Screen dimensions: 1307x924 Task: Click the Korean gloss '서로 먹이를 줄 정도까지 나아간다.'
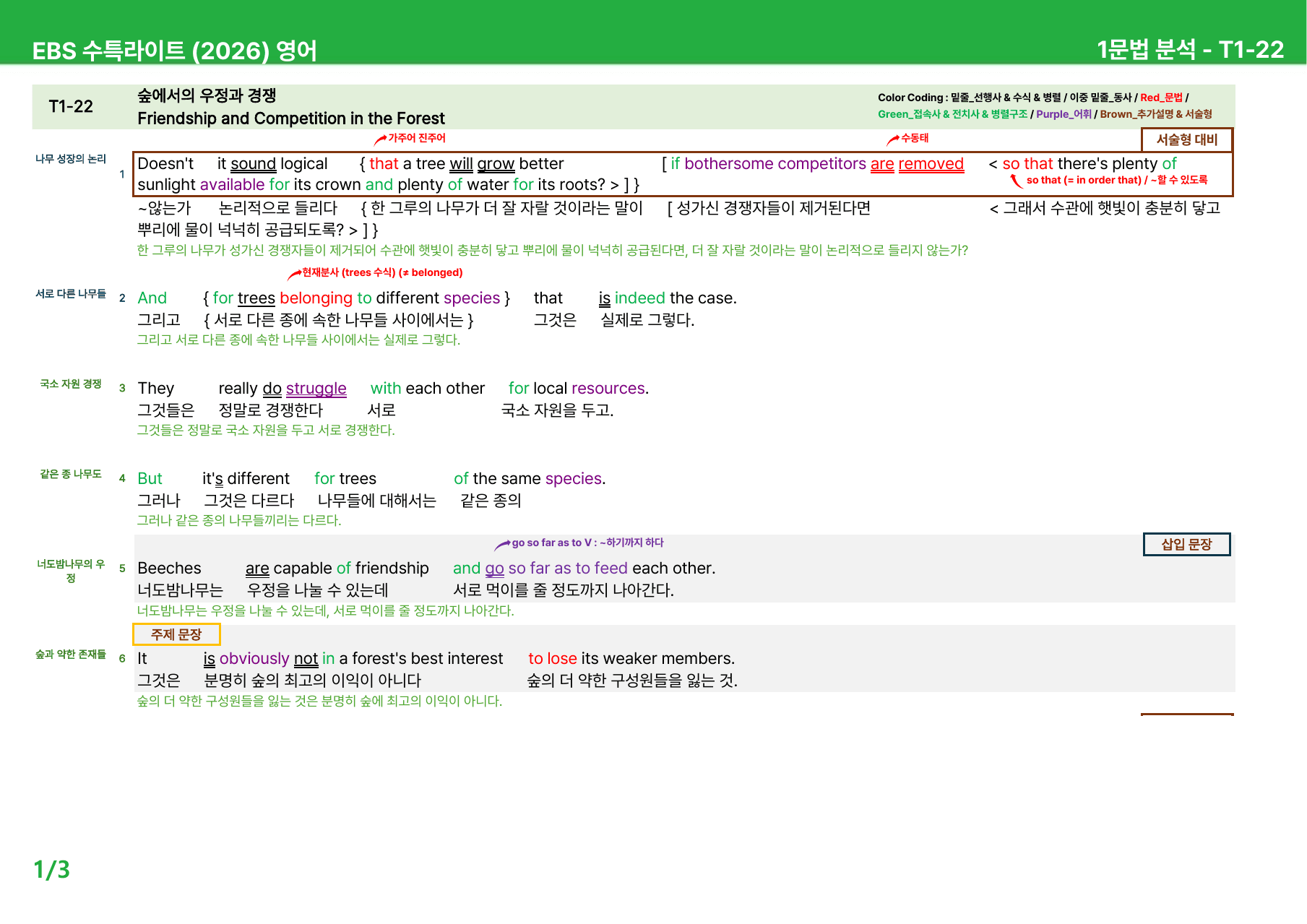pyautogui.click(x=564, y=590)
